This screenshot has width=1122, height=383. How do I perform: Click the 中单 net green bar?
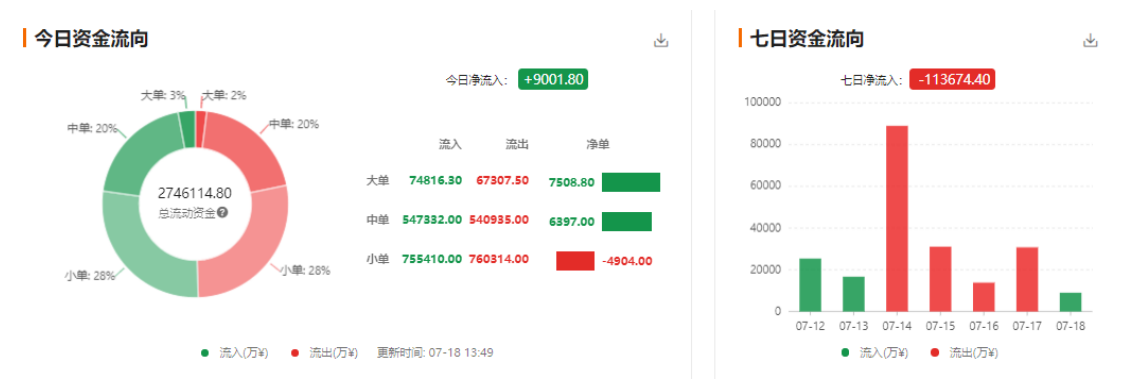pyautogui.click(x=627, y=221)
